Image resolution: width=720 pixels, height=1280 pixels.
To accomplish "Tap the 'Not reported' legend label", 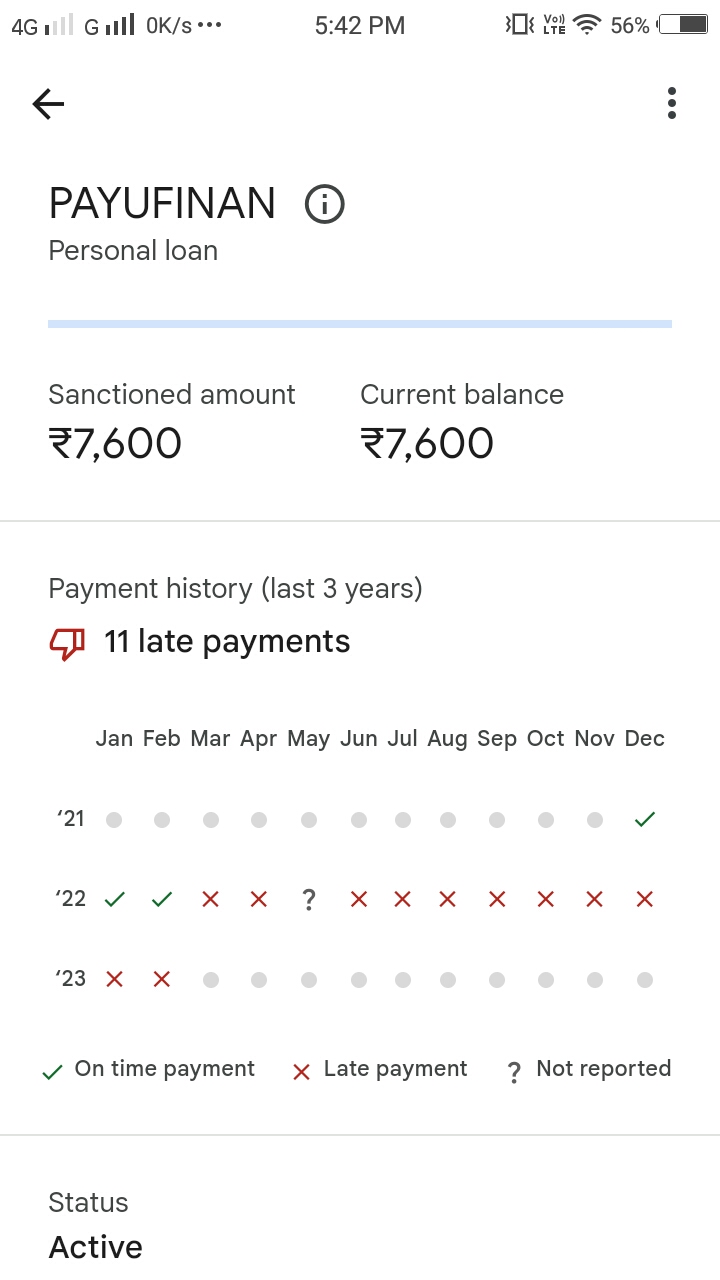I will pos(603,1069).
